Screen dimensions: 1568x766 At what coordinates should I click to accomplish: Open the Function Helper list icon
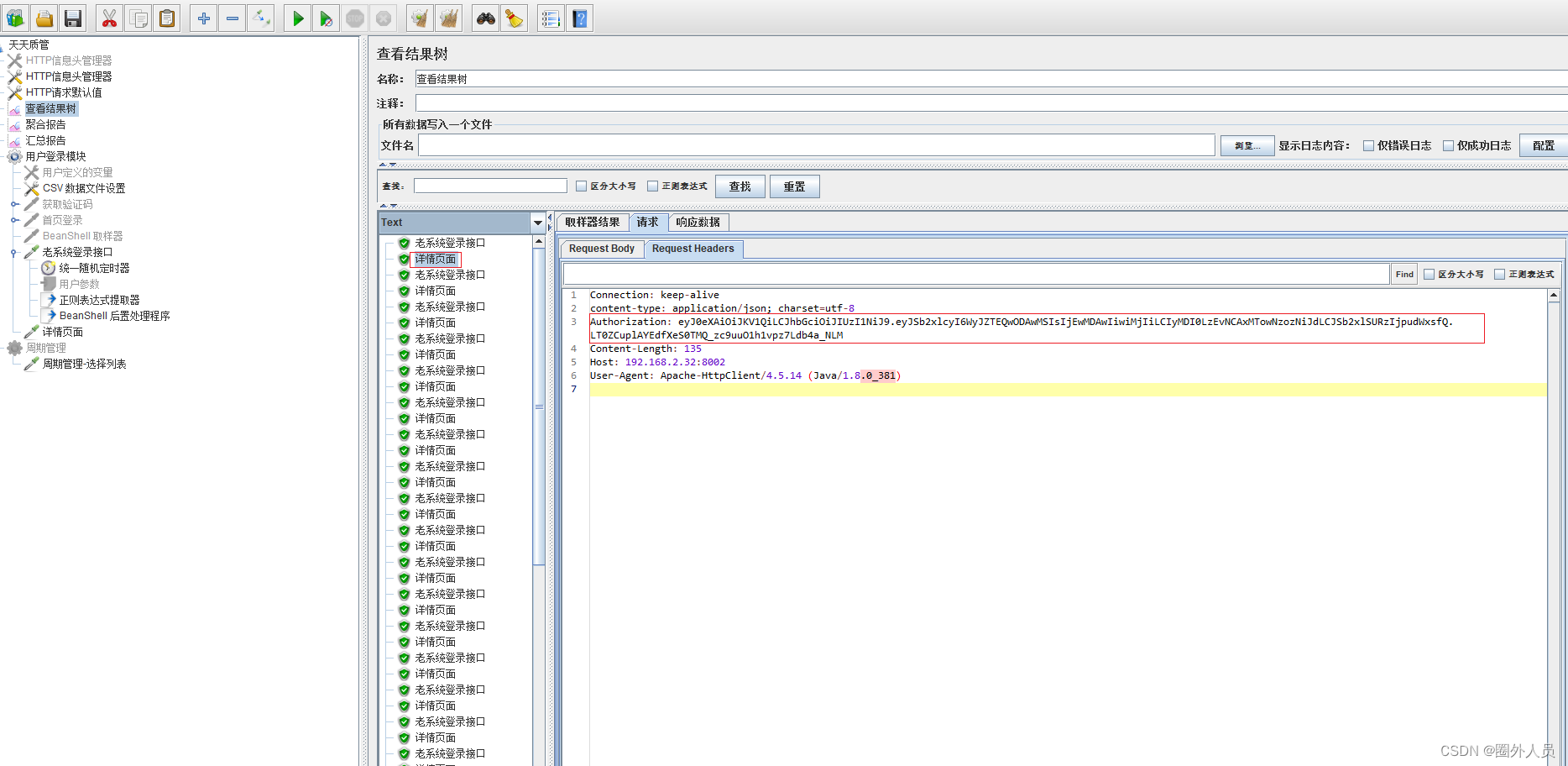point(551,18)
